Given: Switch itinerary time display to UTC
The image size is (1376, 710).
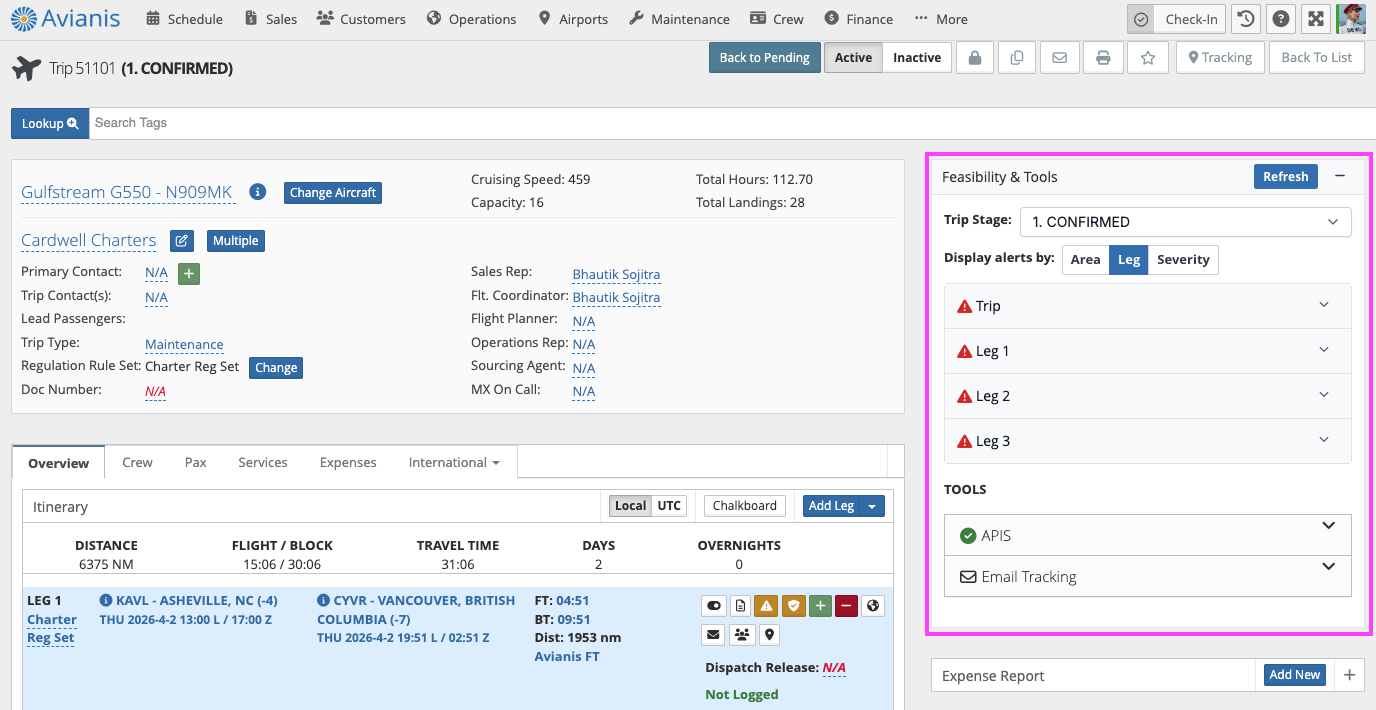Looking at the screenshot, I should (669, 506).
